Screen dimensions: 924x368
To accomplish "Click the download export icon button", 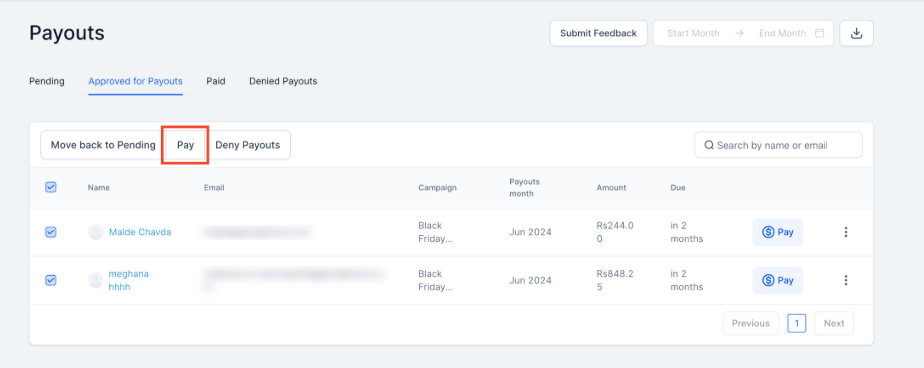I will 856,33.
